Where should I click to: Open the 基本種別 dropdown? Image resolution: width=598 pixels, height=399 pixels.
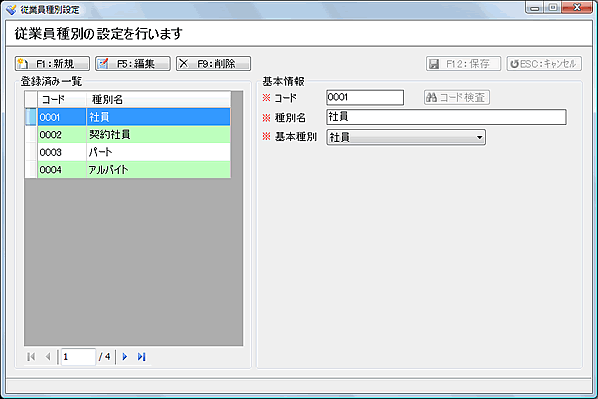(406, 137)
